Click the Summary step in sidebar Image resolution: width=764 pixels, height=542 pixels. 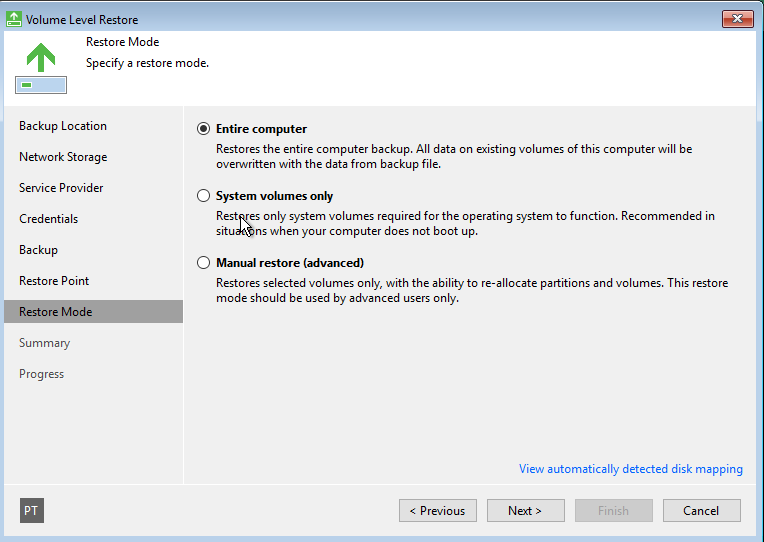pos(44,343)
